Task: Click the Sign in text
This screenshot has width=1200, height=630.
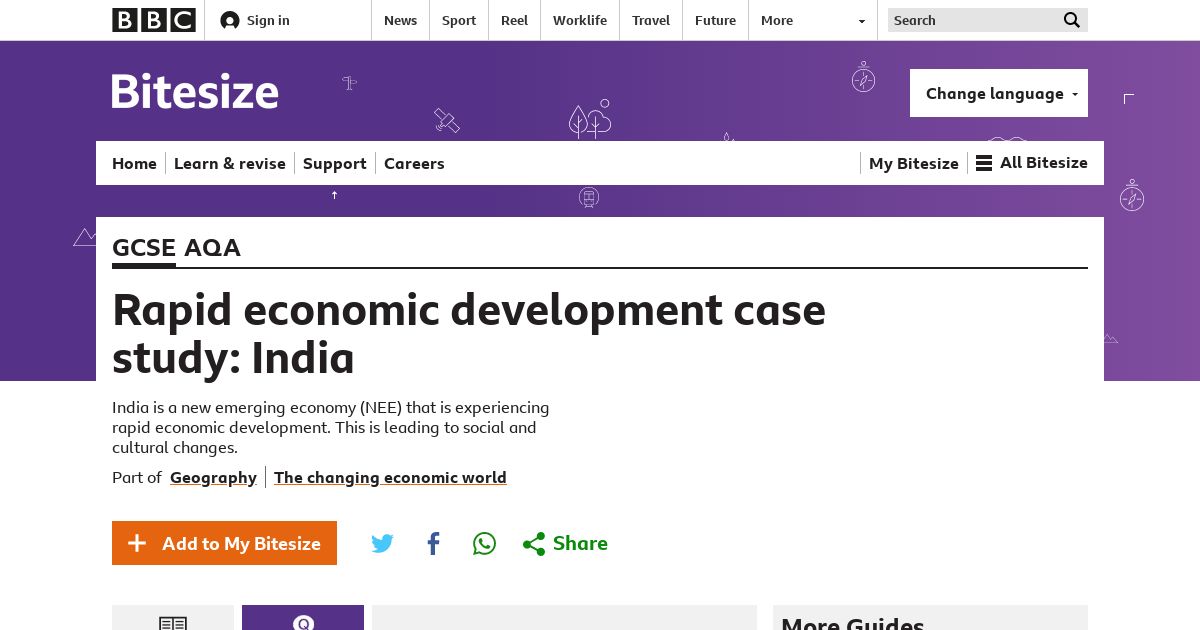Action: click(268, 20)
